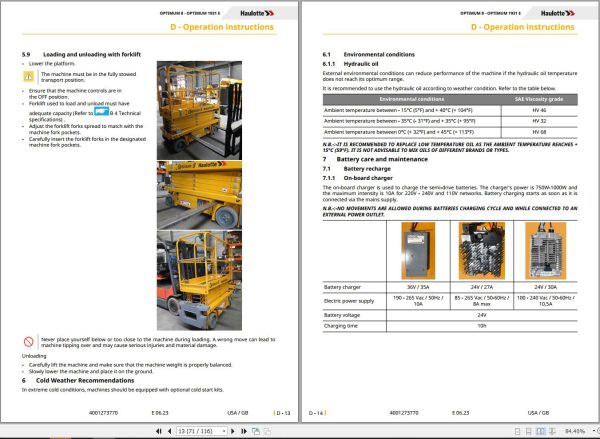Click the 84.41% zoom level field
This screenshot has width=600, height=439.
(x=575, y=431)
